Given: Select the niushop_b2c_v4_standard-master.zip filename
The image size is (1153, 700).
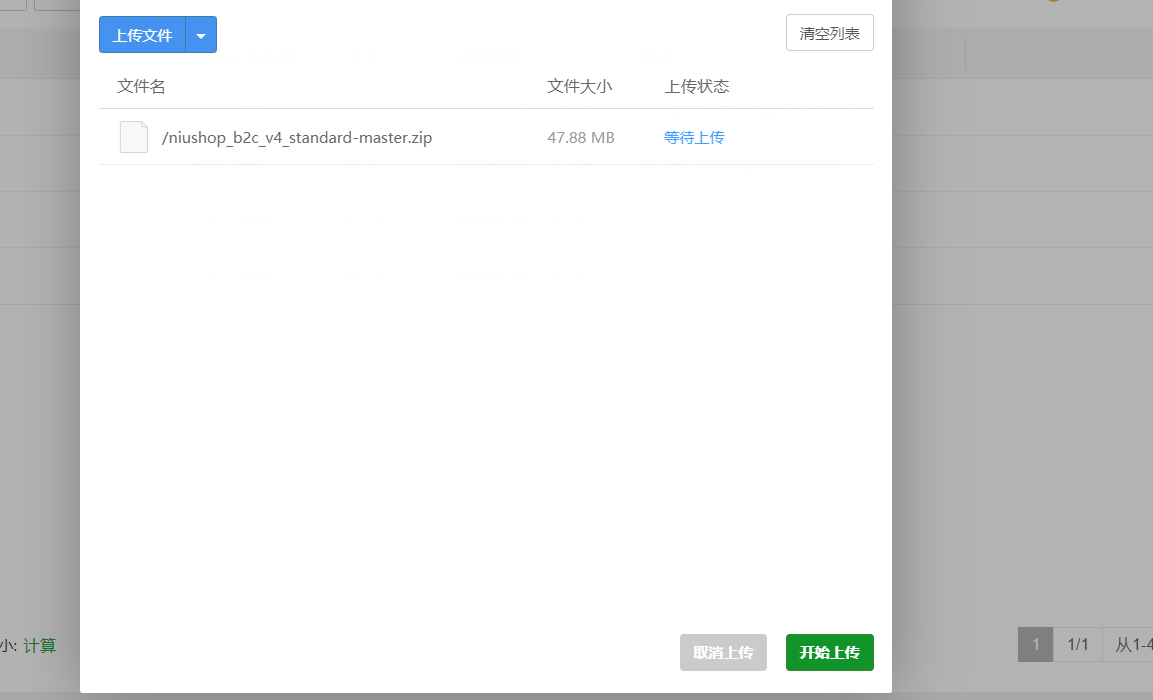Looking at the screenshot, I should [x=294, y=137].
